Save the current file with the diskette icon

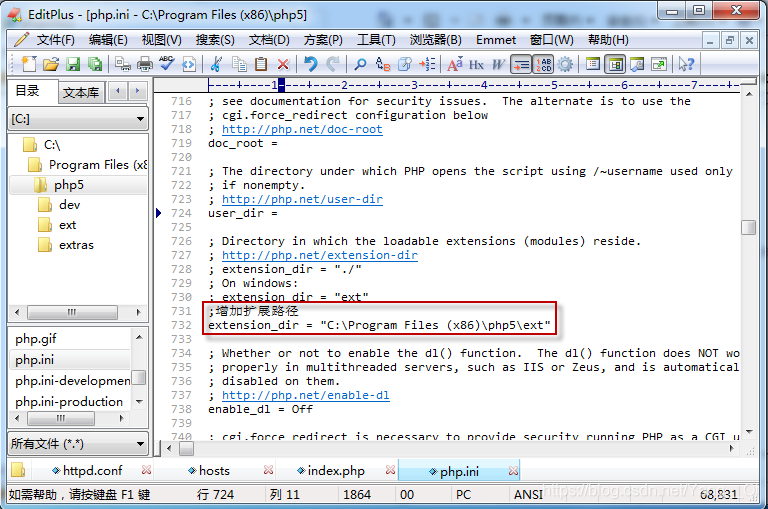tap(73, 64)
